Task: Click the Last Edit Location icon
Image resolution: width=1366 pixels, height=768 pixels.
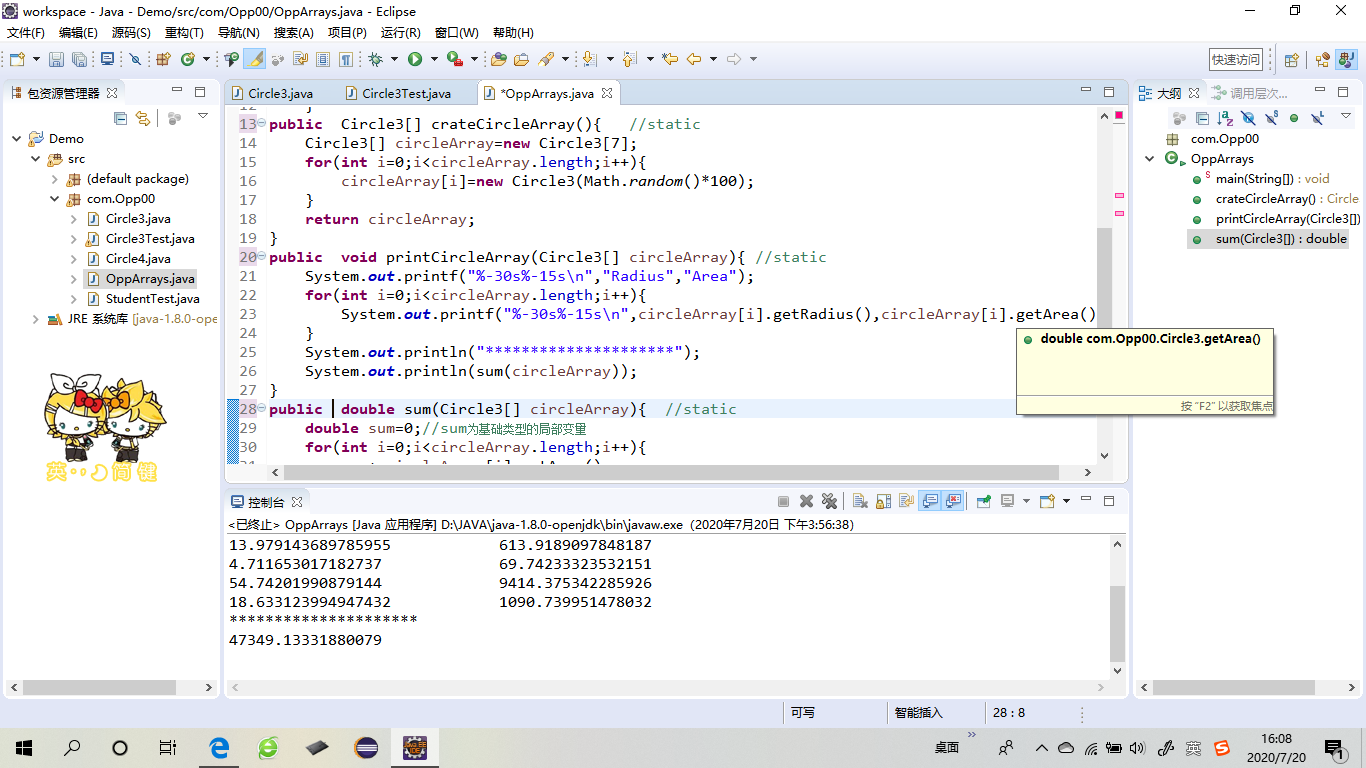Action: [x=669, y=59]
